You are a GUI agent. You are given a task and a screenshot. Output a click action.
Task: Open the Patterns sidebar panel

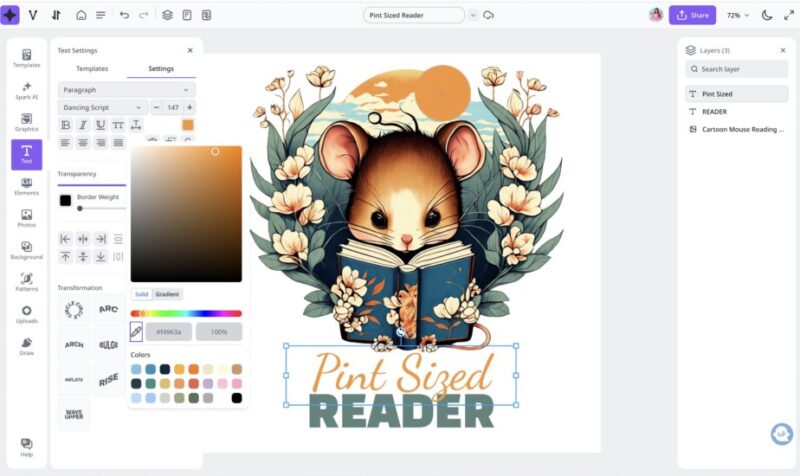(27, 282)
